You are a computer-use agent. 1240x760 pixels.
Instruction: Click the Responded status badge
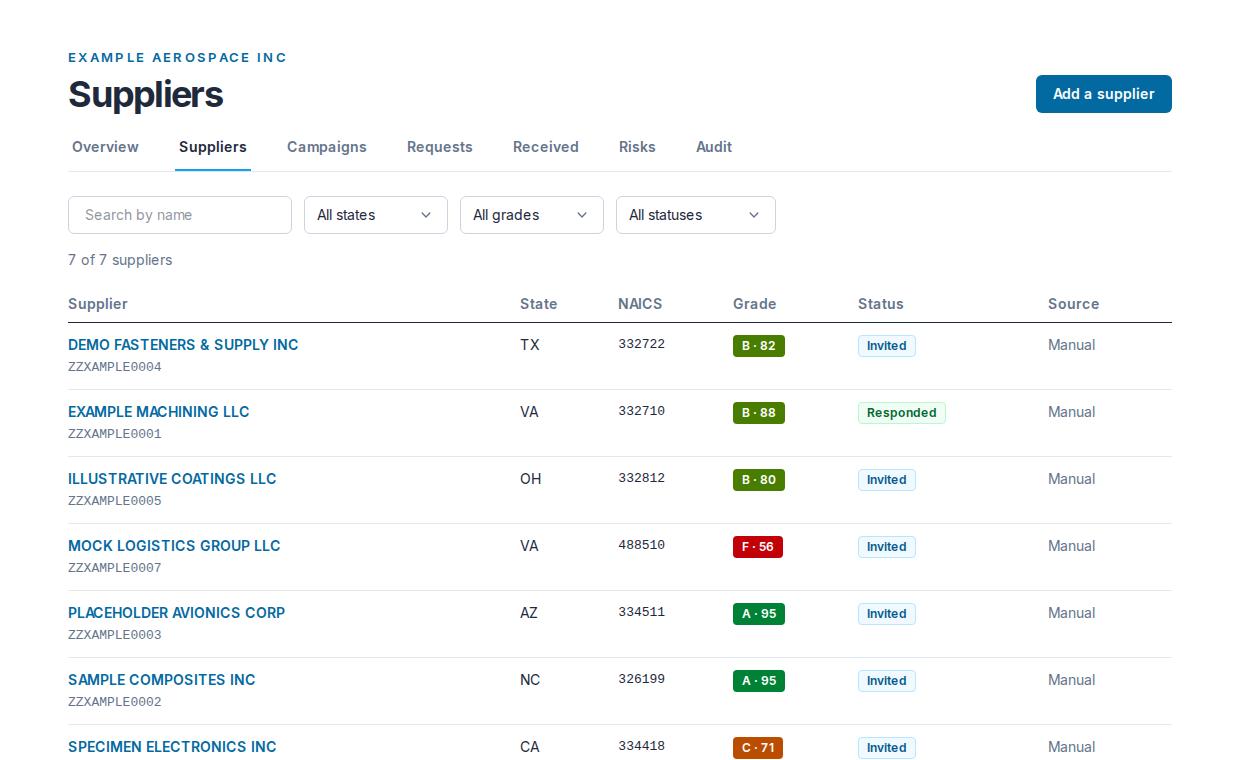click(902, 413)
